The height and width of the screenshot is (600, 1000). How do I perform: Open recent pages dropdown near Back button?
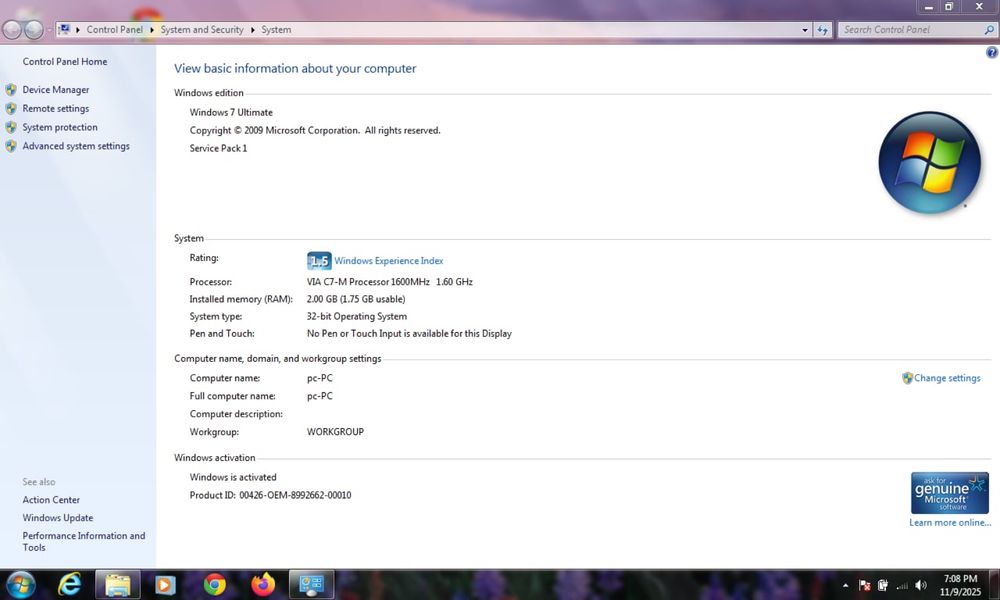click(49, 30)
